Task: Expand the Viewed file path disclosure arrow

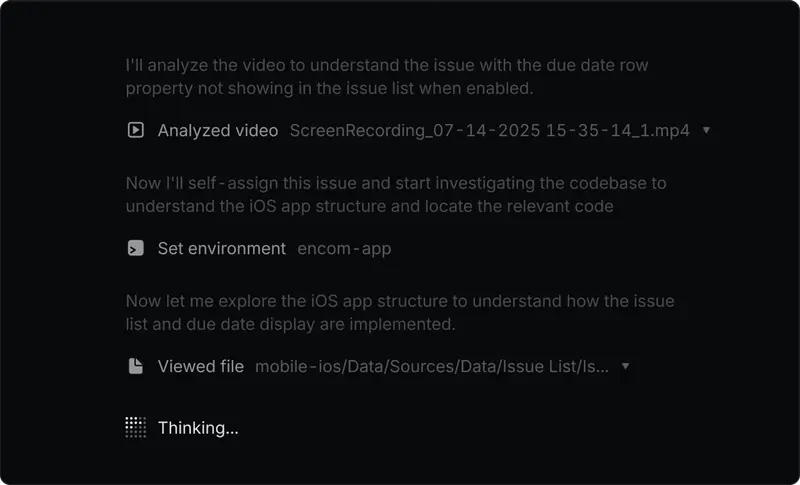Action: point(625,366)
